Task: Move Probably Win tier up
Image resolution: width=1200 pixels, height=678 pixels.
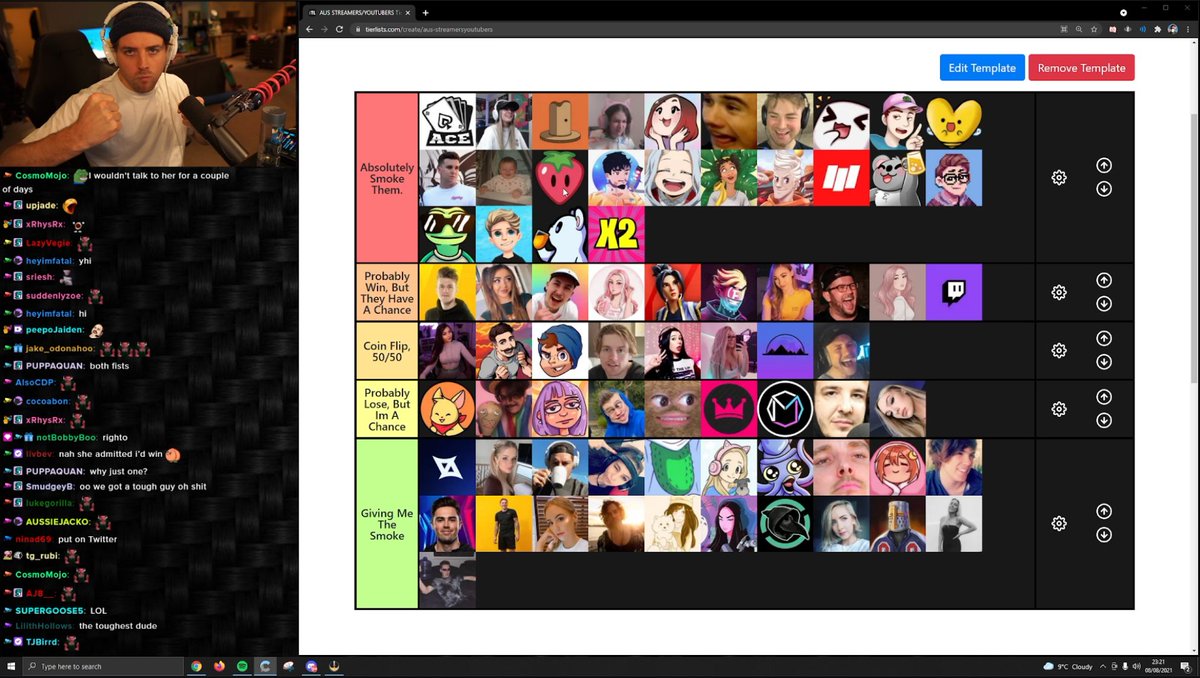Action: [x=1104, y=281]
